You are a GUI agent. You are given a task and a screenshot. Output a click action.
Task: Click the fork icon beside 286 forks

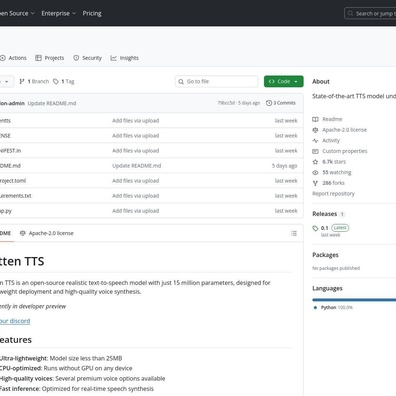[x=315, y=183]
